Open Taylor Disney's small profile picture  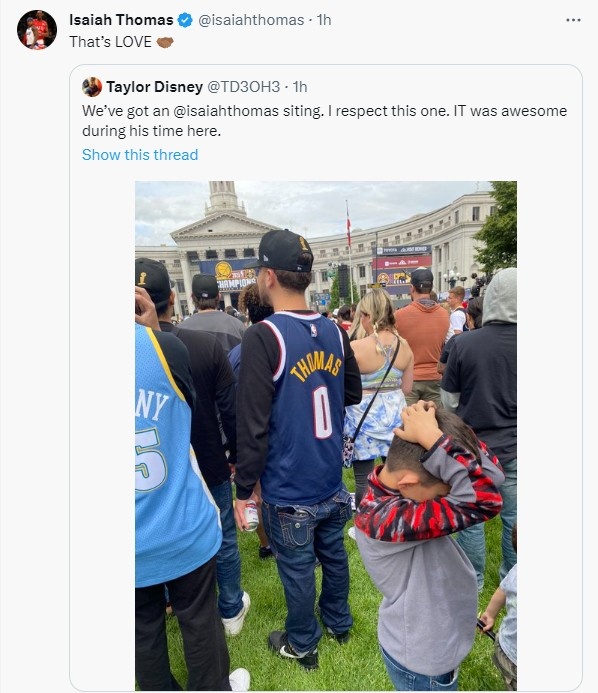(92, 87)
